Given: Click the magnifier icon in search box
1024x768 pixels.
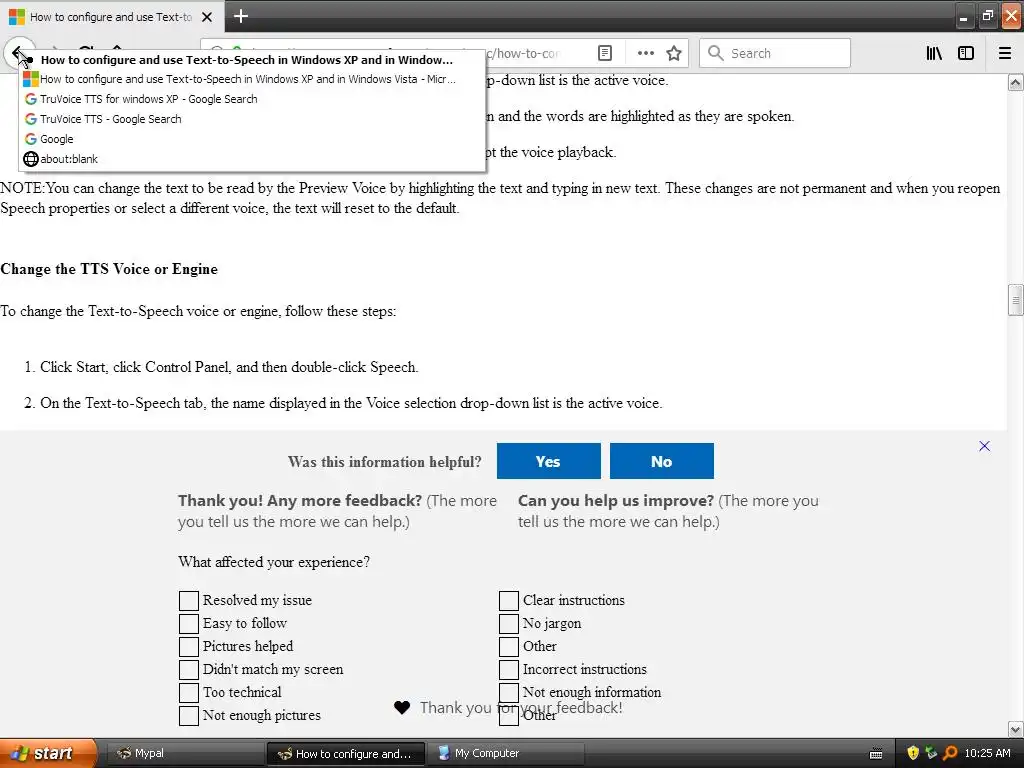Looking at the screenshot, I should 716,53.
